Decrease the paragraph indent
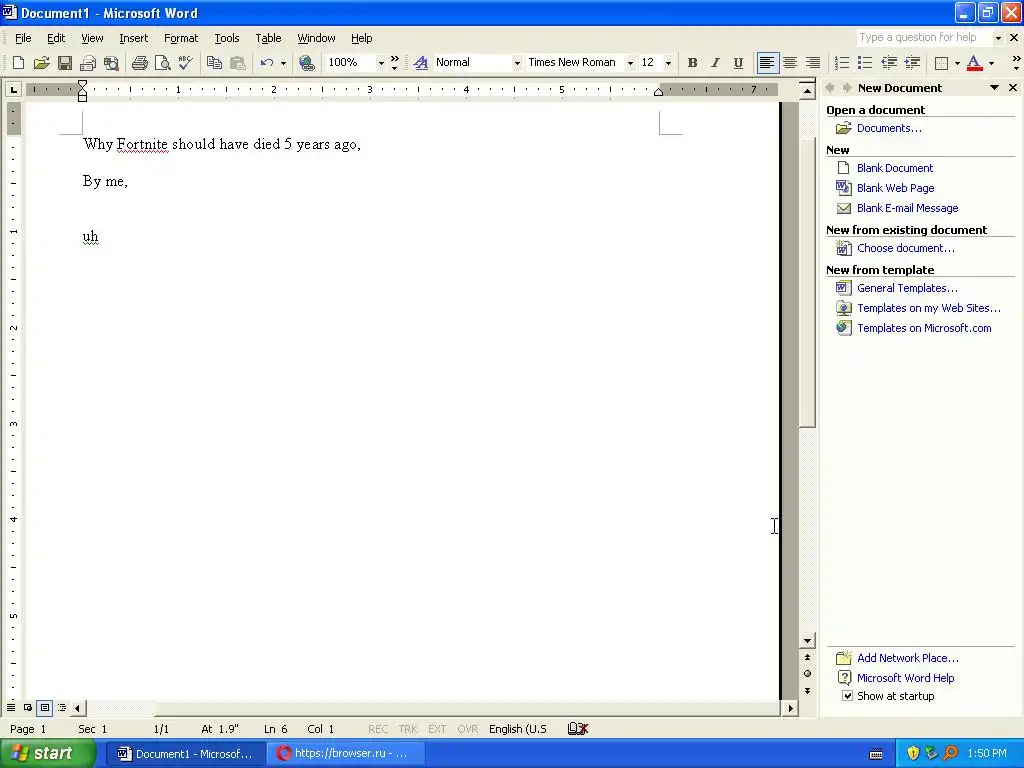Viewport: 1024px width, 768px height. point(889,63)
